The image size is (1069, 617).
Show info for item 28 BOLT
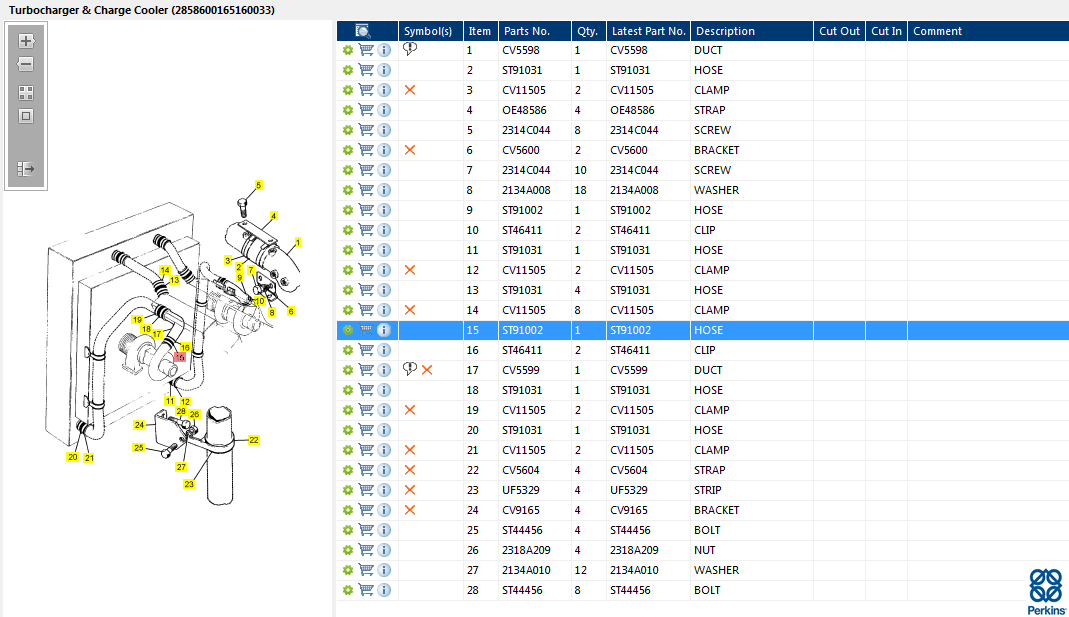pyautogui.click(x=385, y=590)
